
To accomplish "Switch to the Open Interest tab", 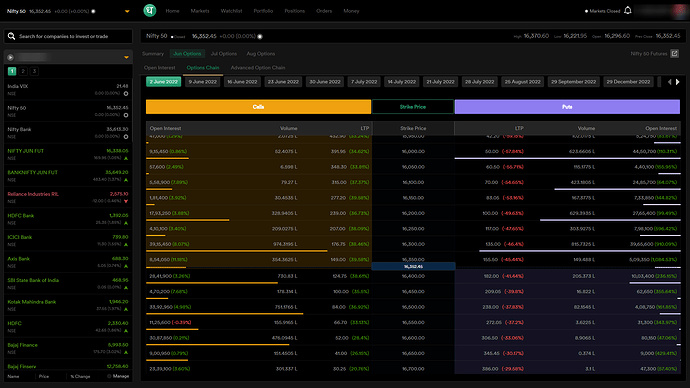I will tap(159, 68).
